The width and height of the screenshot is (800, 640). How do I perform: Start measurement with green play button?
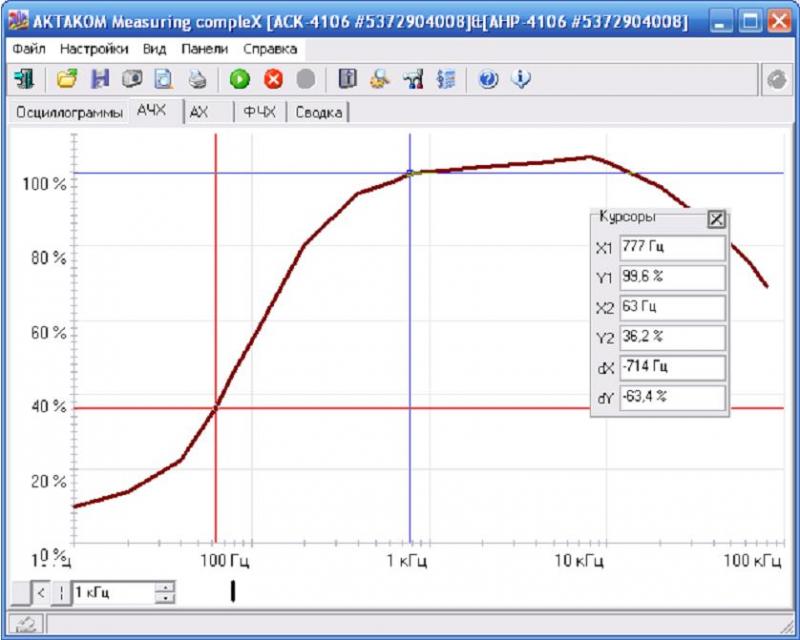pos(240,80)
